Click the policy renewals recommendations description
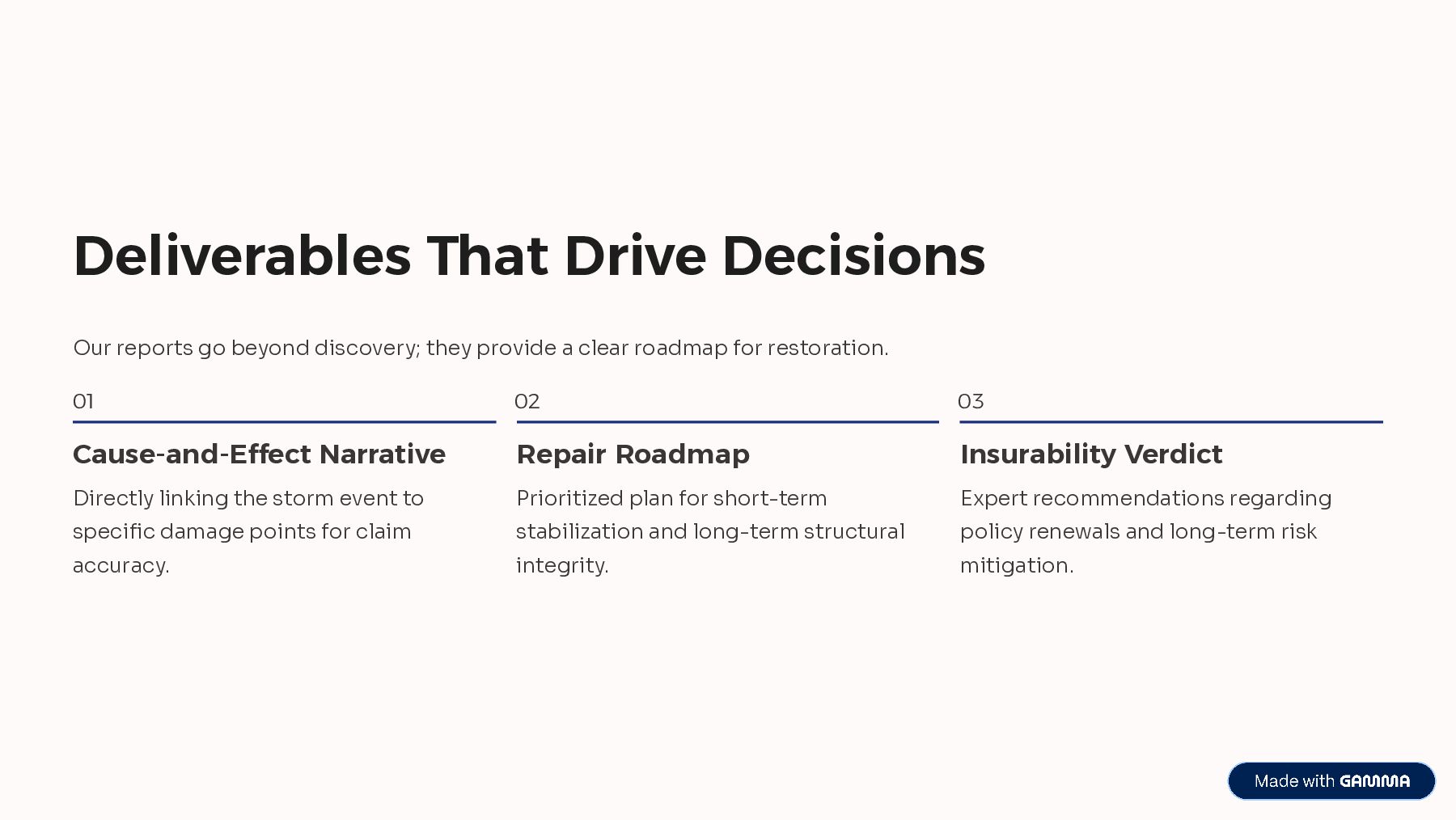Image resolution: width=1456 pixels, height=820 pixels. tap(1145, 531)
